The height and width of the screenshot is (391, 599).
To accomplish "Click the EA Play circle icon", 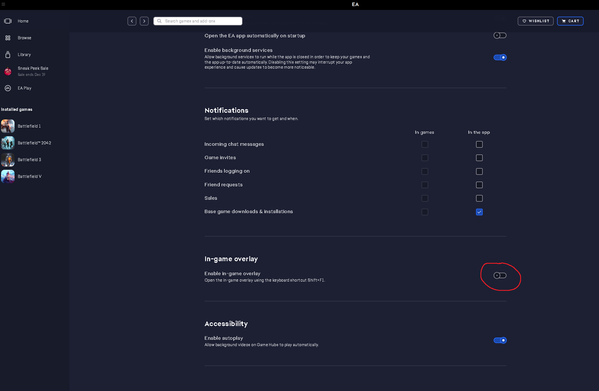I will 8,88.
